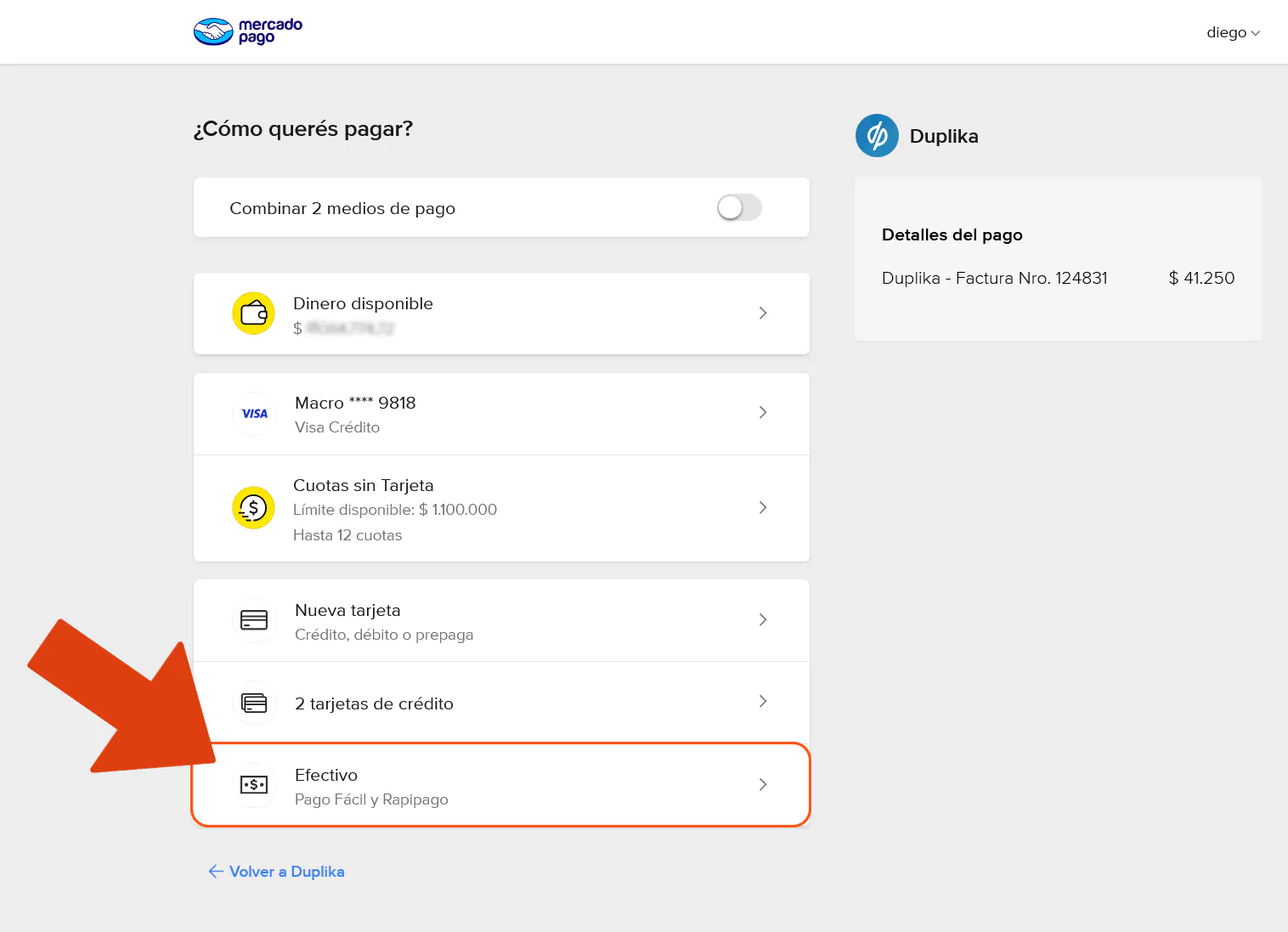1288x932 pixels.
Task: Open the diego account dropdown
Action: coord(1232,32)
